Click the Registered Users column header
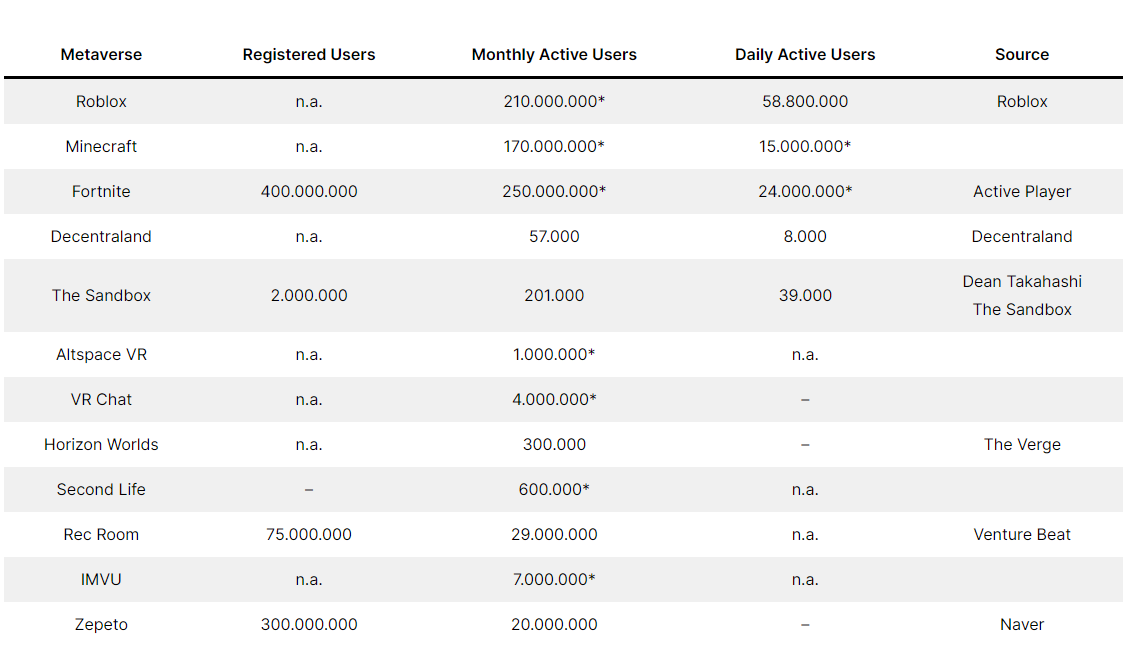This screenshot has height=655, width=1123. pyautogui.click(x=309, y=54)
